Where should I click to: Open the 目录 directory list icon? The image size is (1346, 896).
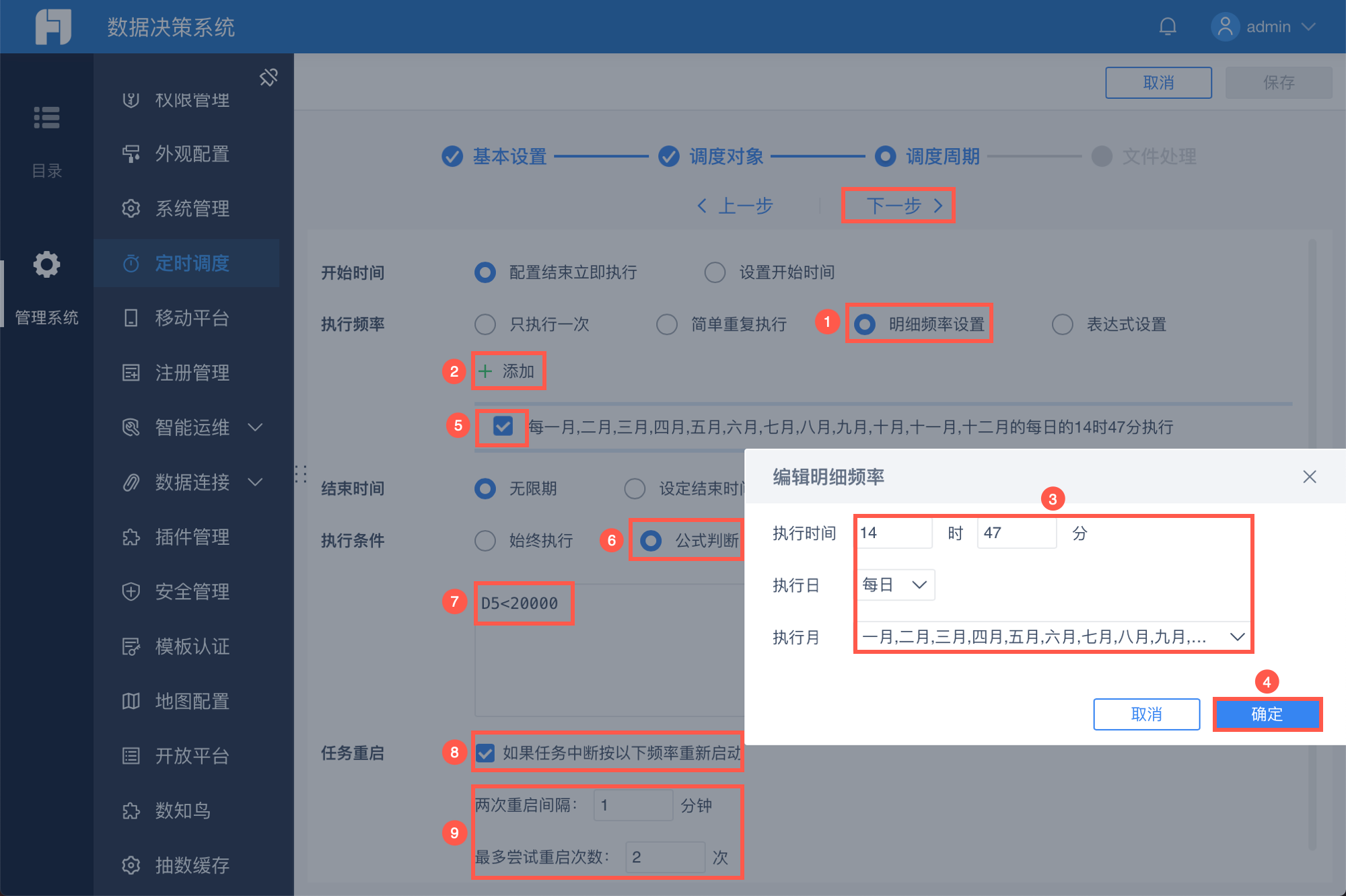46,118
